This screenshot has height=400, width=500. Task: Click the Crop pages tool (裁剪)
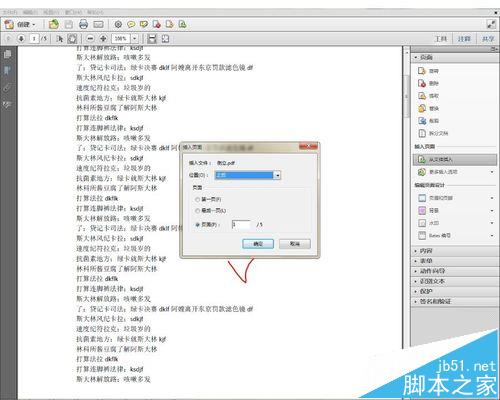(429, 121)
